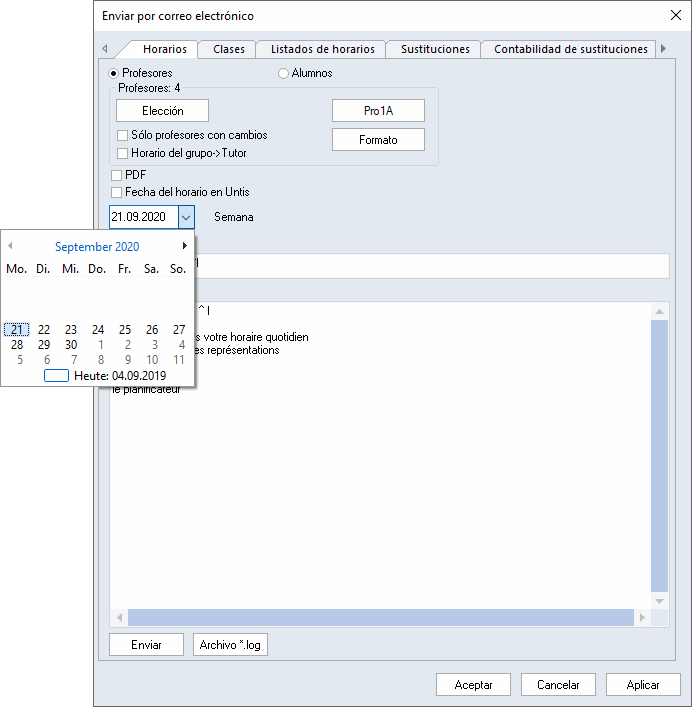Switch to the Sustituciones tab

click(435, 49)
